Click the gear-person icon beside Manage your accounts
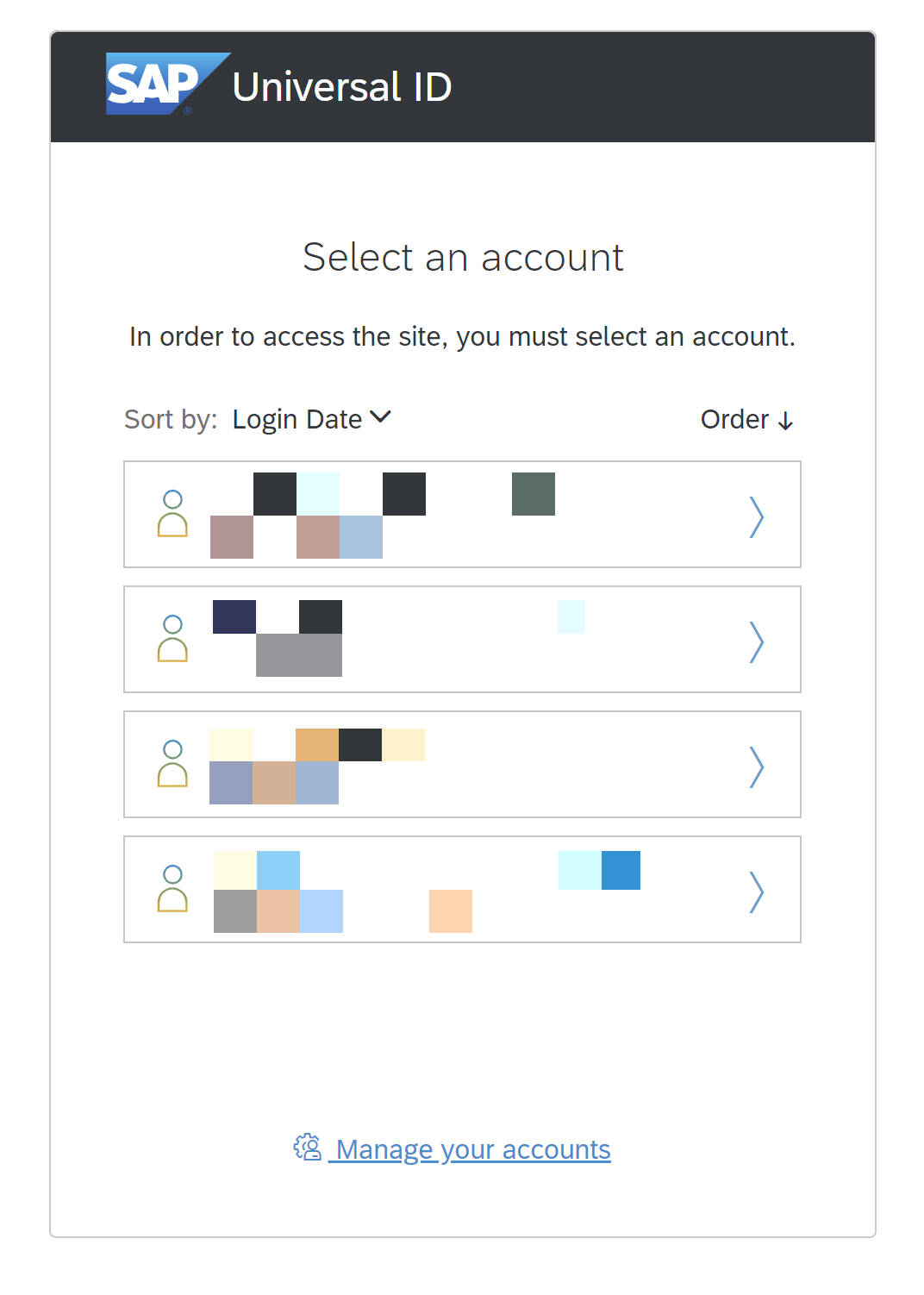The image size is (924, 1295). tap(306, 1148)
